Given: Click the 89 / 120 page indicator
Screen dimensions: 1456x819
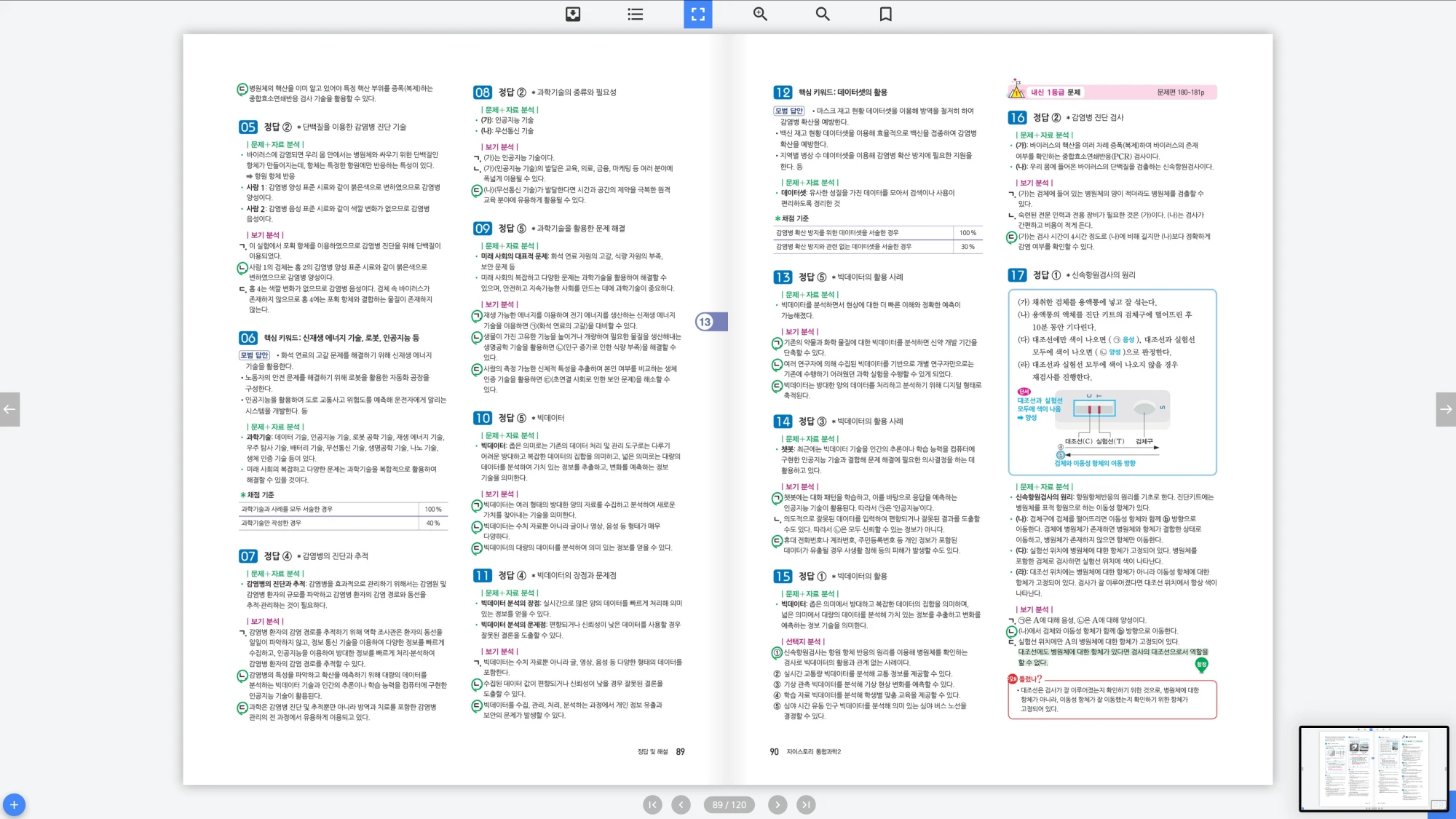Looking at the screenshot, I should point(729,804).
